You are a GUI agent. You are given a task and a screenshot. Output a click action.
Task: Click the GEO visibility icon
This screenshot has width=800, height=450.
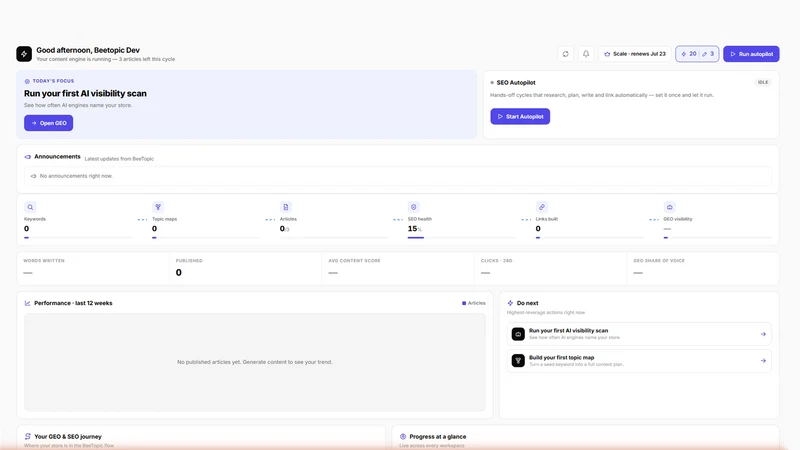(670, 207)
